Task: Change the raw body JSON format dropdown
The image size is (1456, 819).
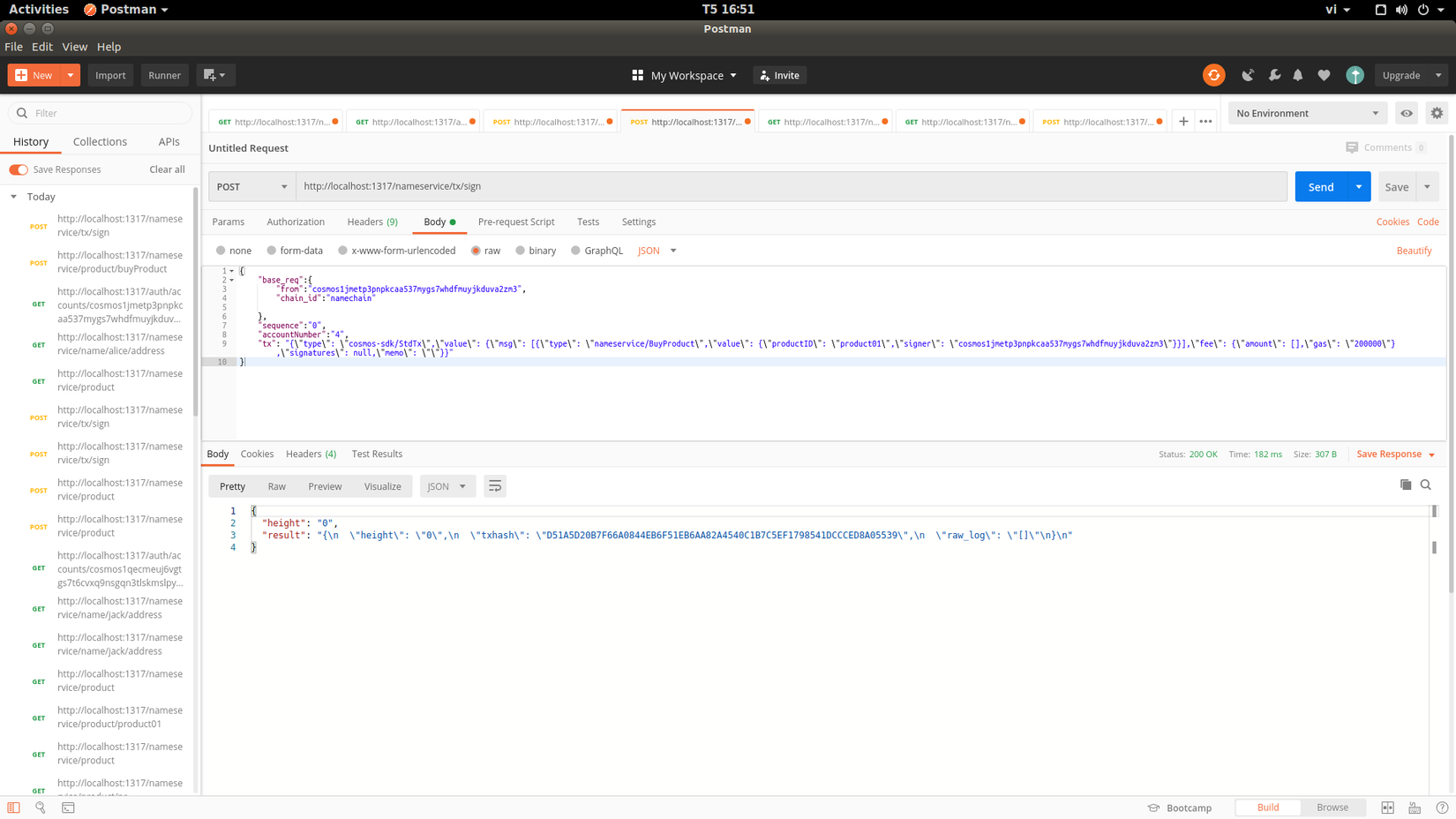Action: (657, 251)
